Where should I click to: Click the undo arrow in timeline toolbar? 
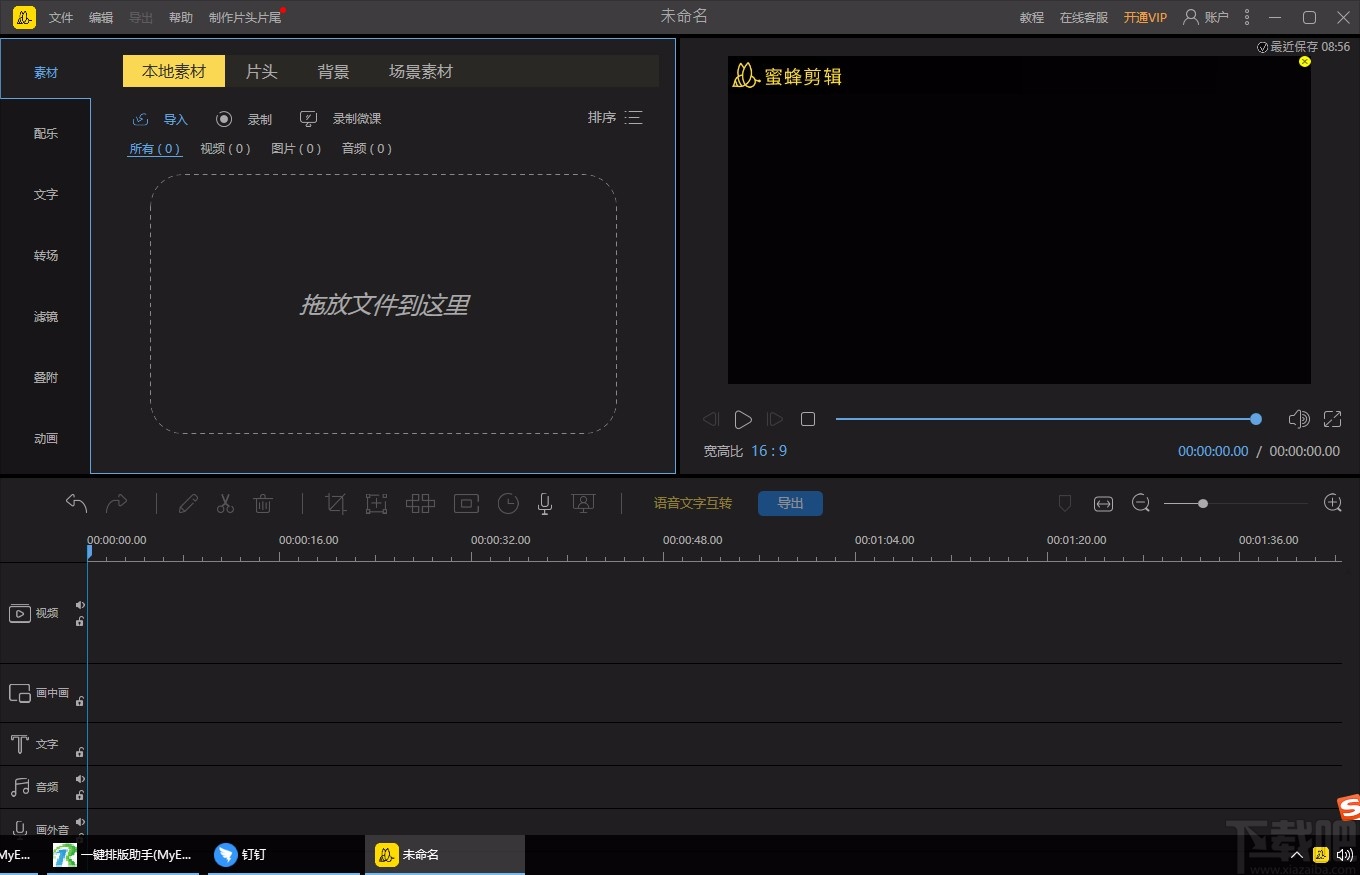(76, 503)
